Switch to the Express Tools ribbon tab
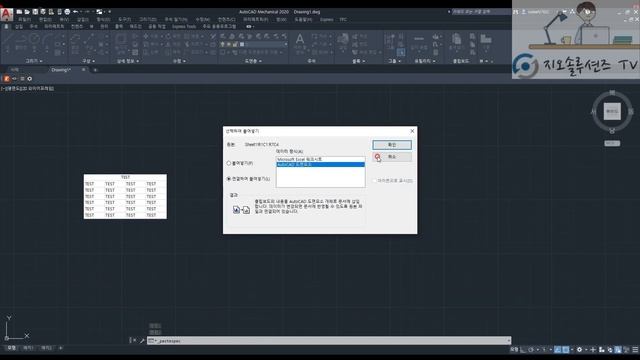Screen dimensions: 640x360 point(184,27)
